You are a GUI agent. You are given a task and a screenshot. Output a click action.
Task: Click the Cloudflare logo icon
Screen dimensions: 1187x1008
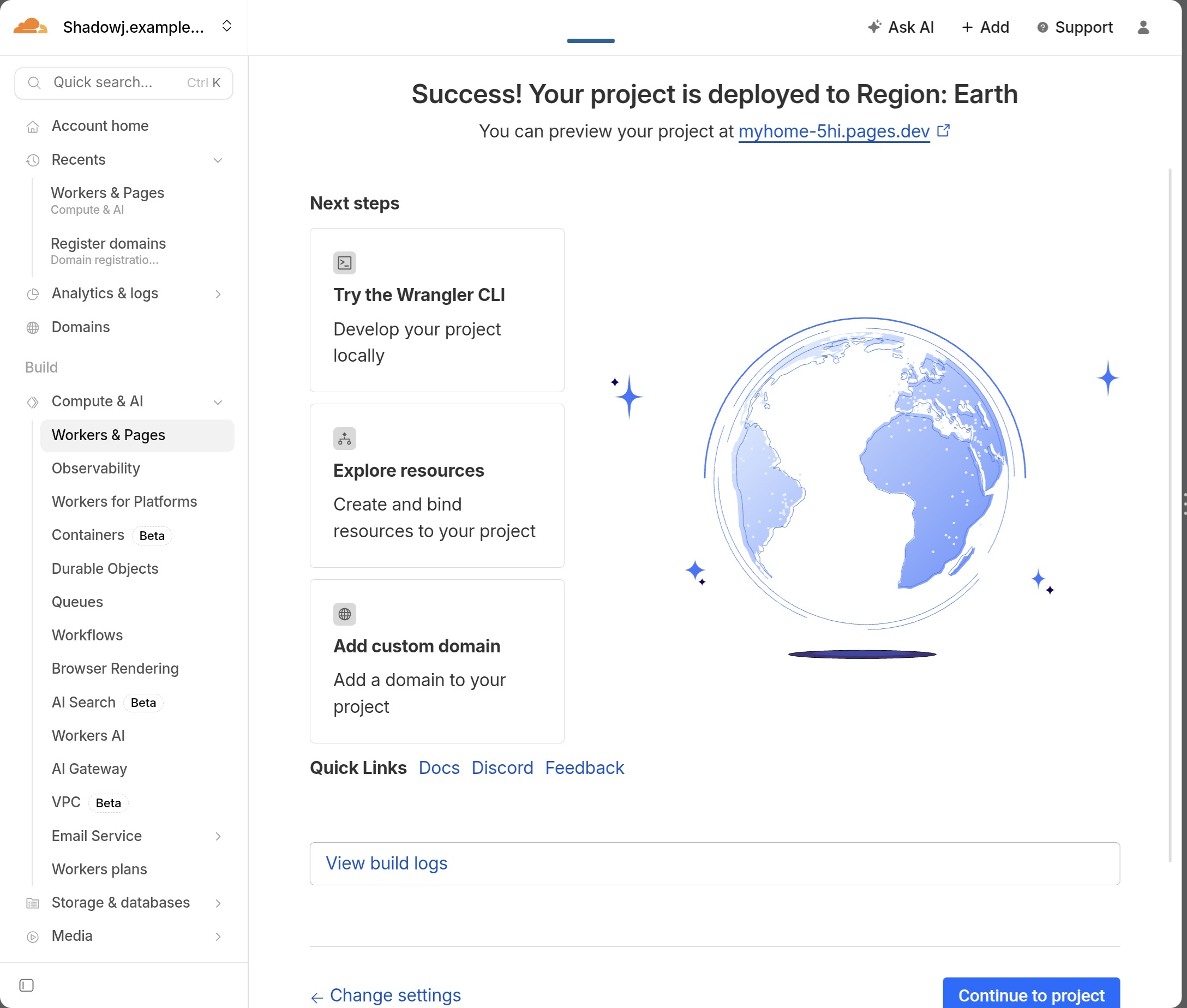click(29, 27)
